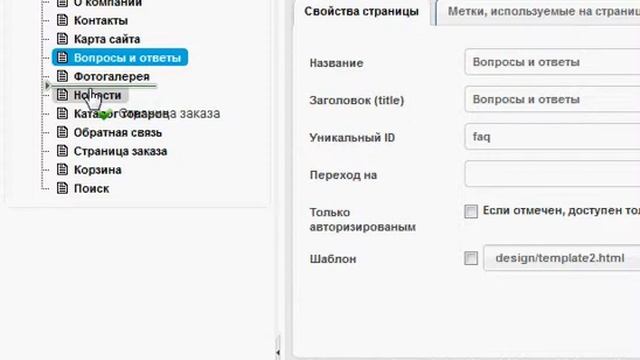This screenshot has height=360, width=640.
Task: Click the page icon beside Контакты
Action: [x=62, y=20]
